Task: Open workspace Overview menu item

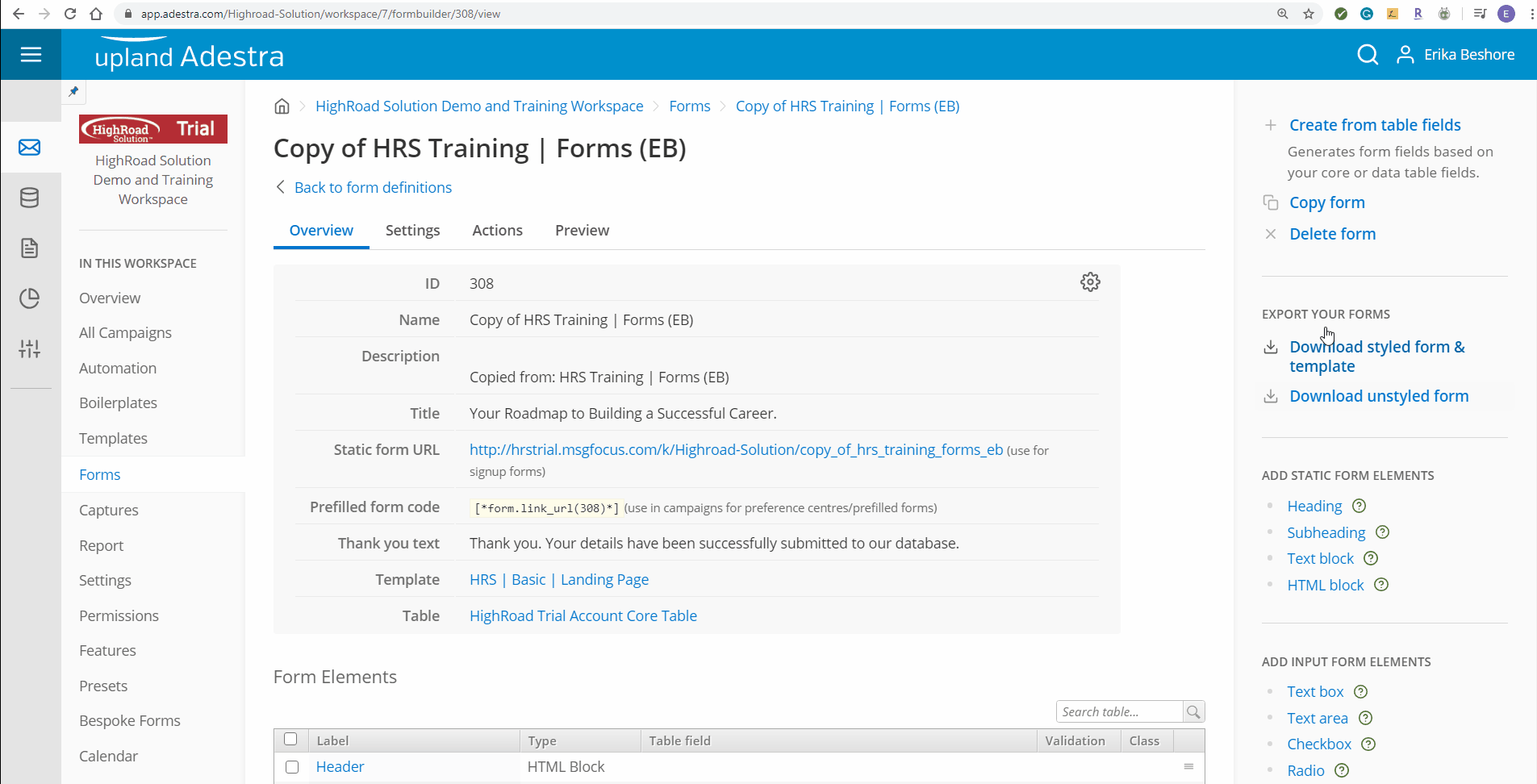Action: [x=110, y=298]
